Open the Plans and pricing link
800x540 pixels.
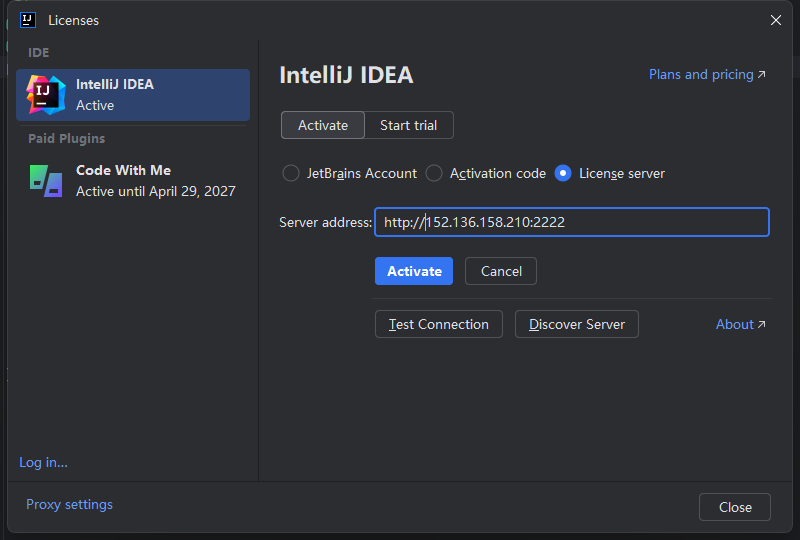pos(707,75)
